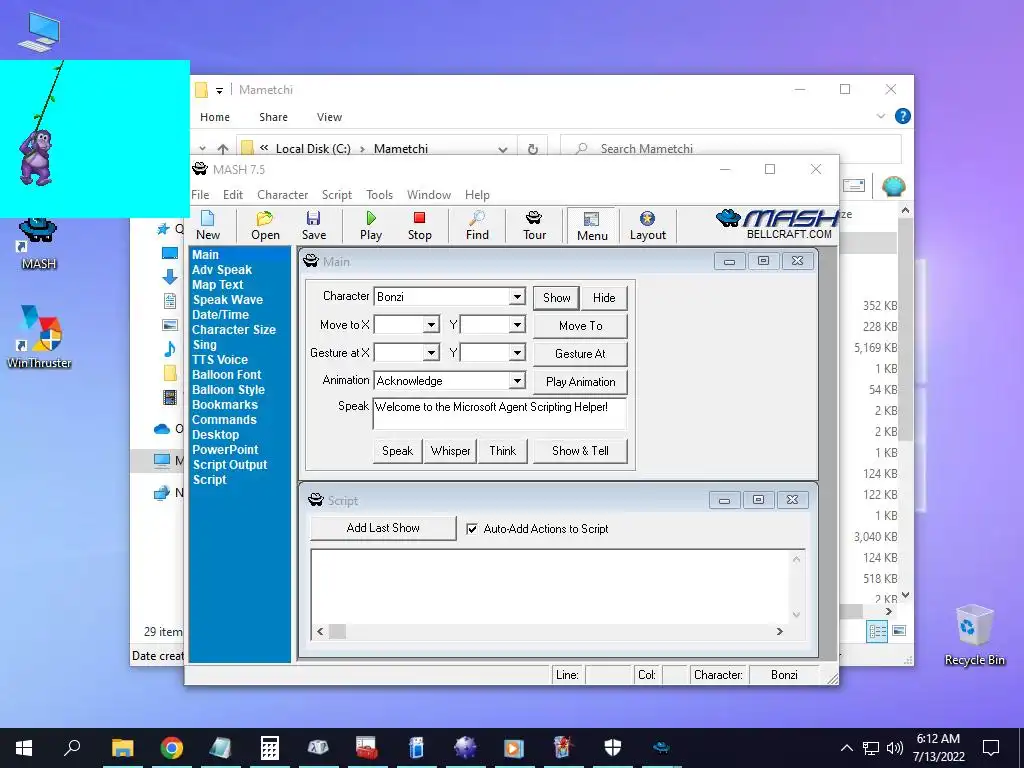Open the Window menu
This screenshot has height=768, width=1024.
coord(428,195)
